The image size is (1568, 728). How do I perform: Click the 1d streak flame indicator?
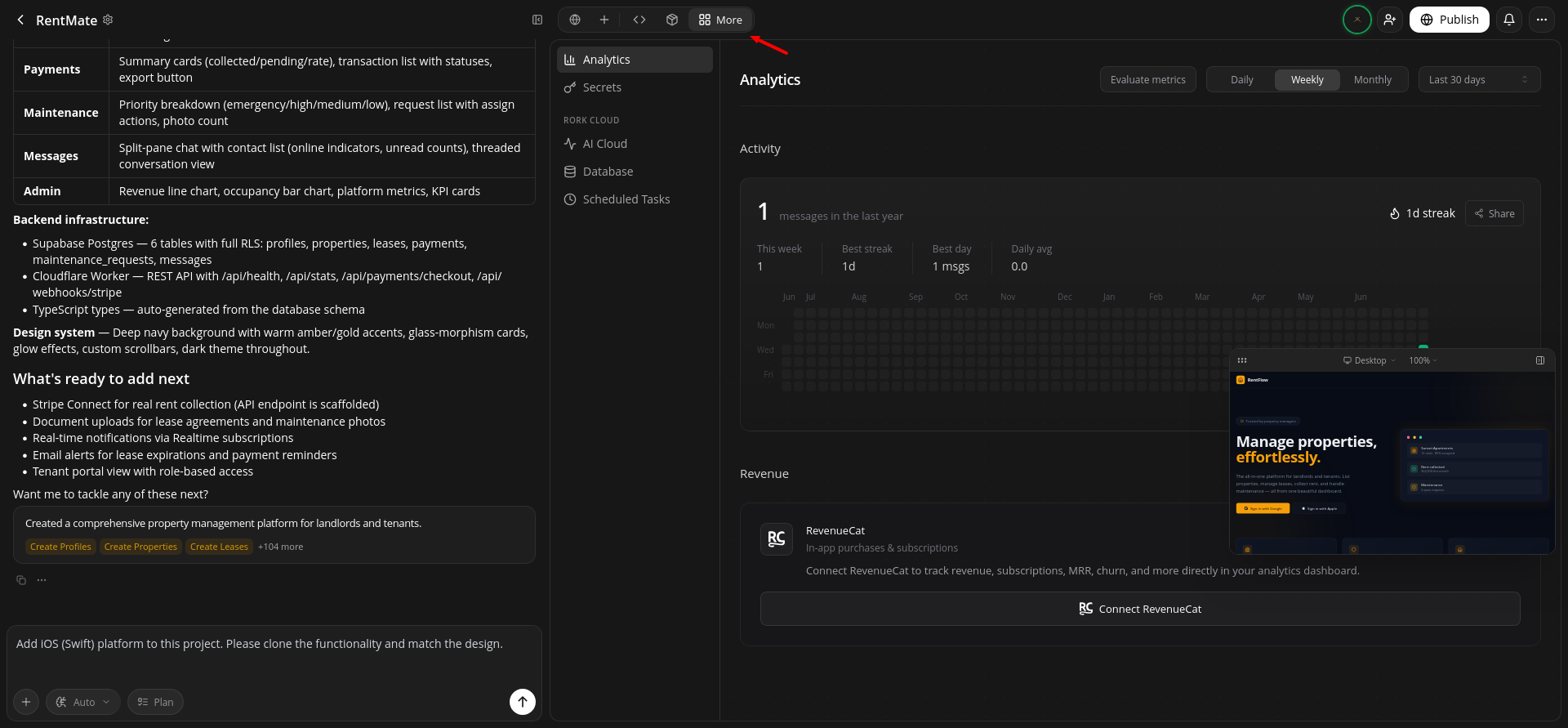click(1422, 213)
